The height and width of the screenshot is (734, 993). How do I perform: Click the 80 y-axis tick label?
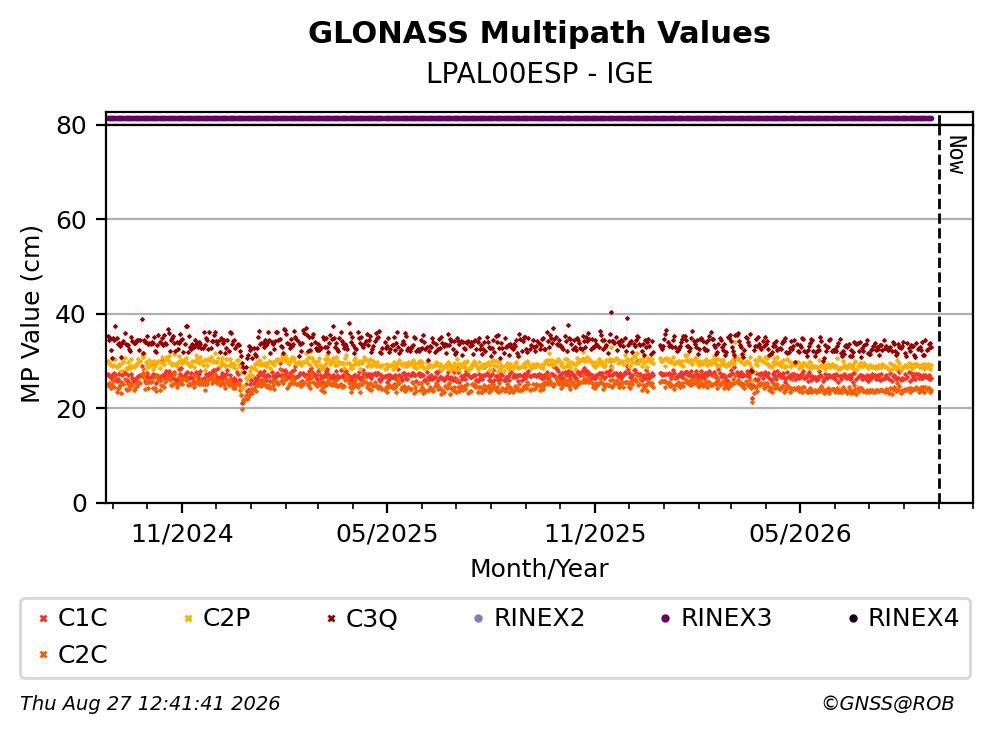(x=71, y=125)
